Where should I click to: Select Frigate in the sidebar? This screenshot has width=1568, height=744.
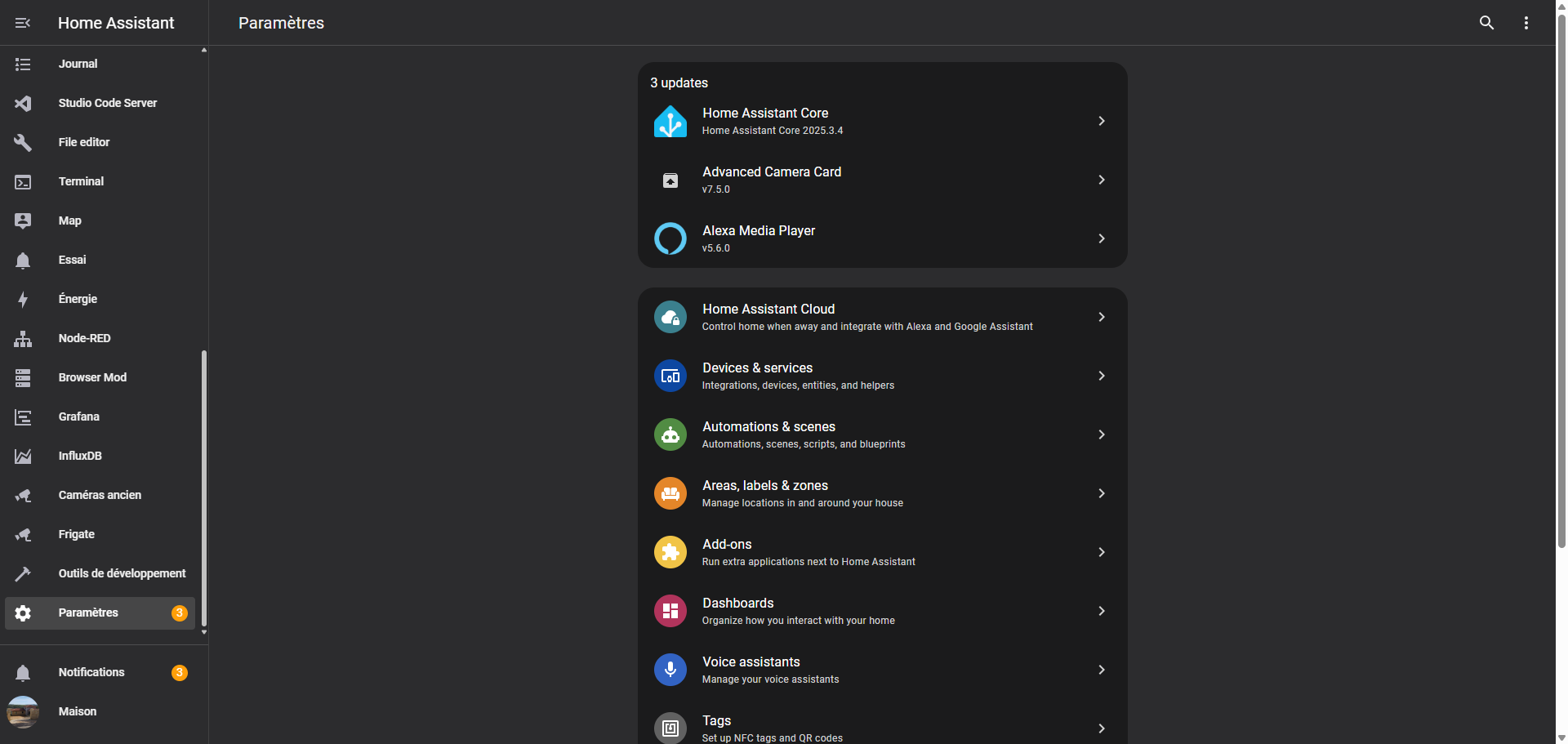pyautogui.click(x=100, y=534)
